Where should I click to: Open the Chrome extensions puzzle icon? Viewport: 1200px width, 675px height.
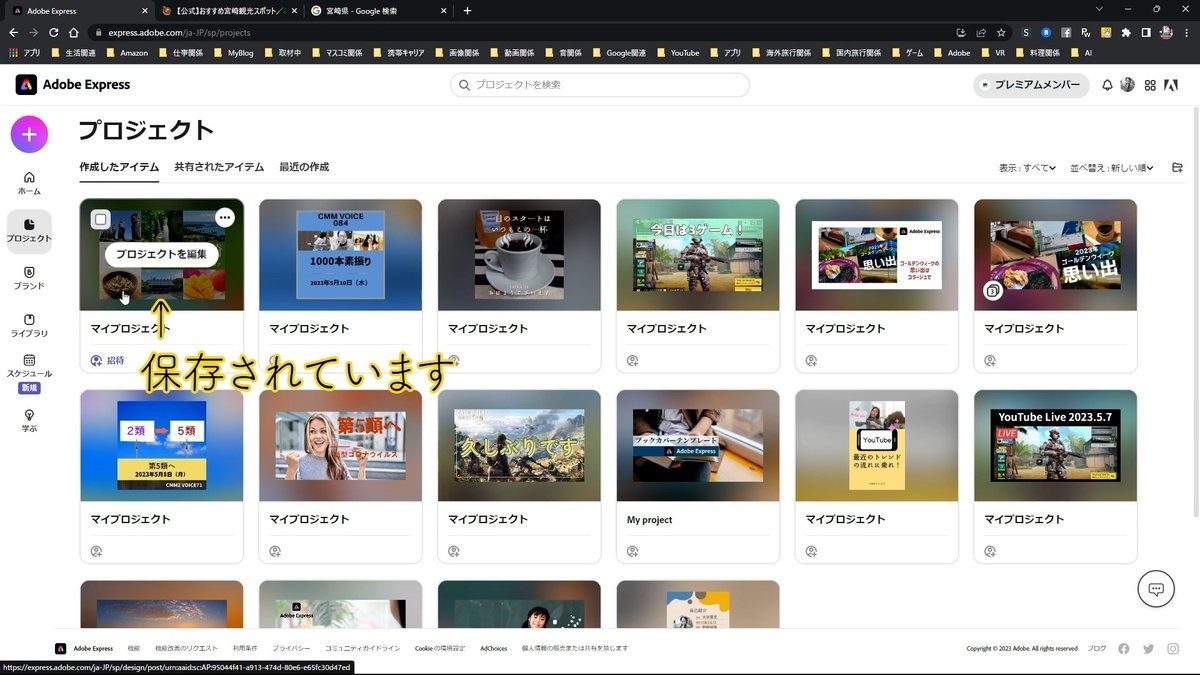[x=1126, y=32]
